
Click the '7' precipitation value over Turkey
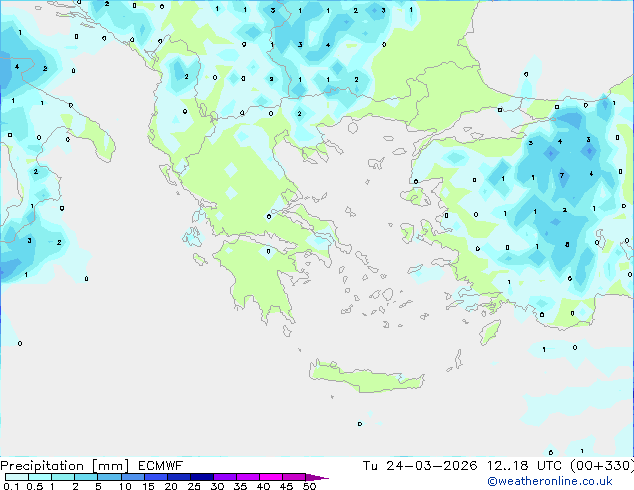coord(562,175)
